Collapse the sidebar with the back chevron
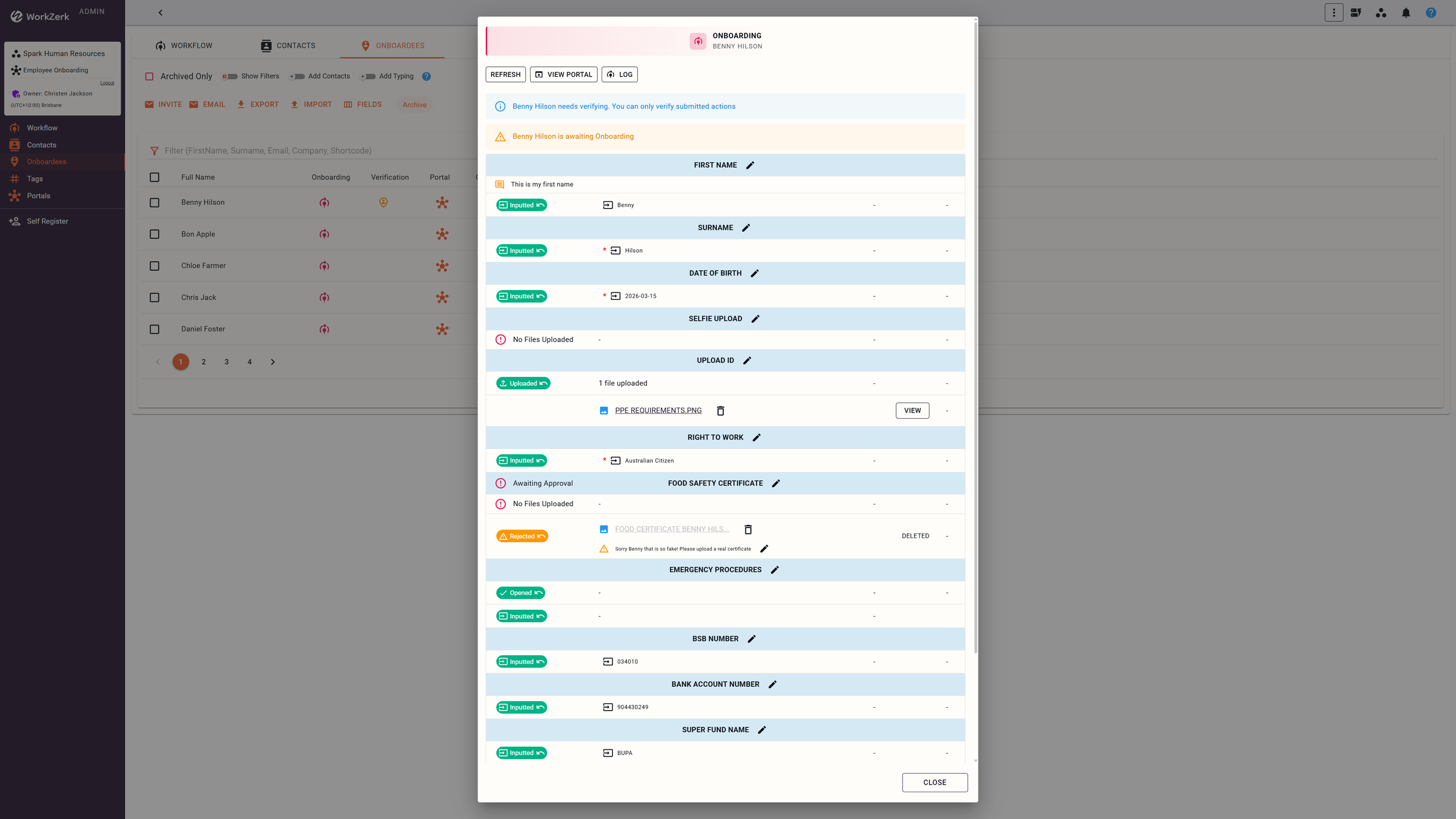The width and height of the screenshot is (1456, 819). [161, 13]
